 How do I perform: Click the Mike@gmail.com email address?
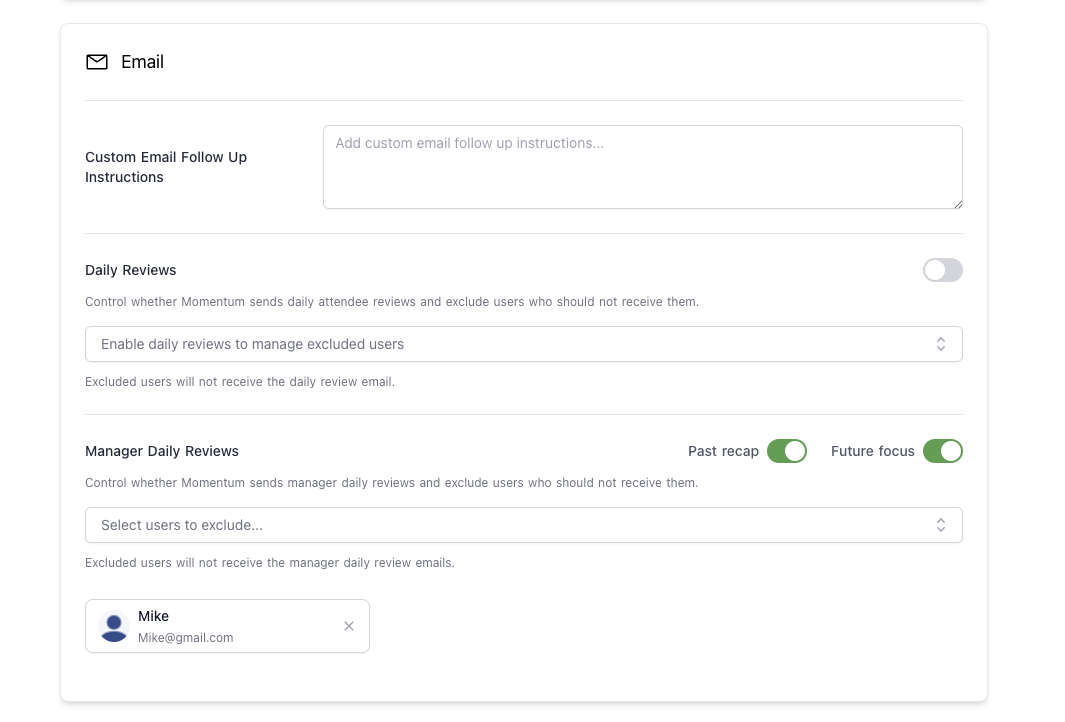(x=185, y=637)
